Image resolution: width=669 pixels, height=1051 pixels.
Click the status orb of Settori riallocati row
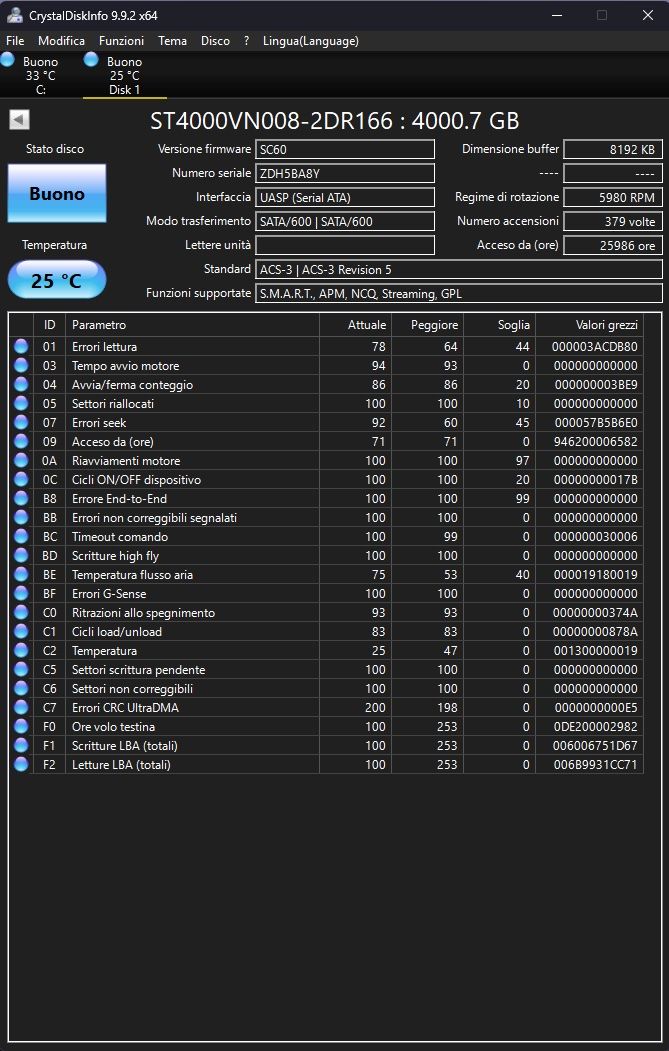(x=21, y=404)
